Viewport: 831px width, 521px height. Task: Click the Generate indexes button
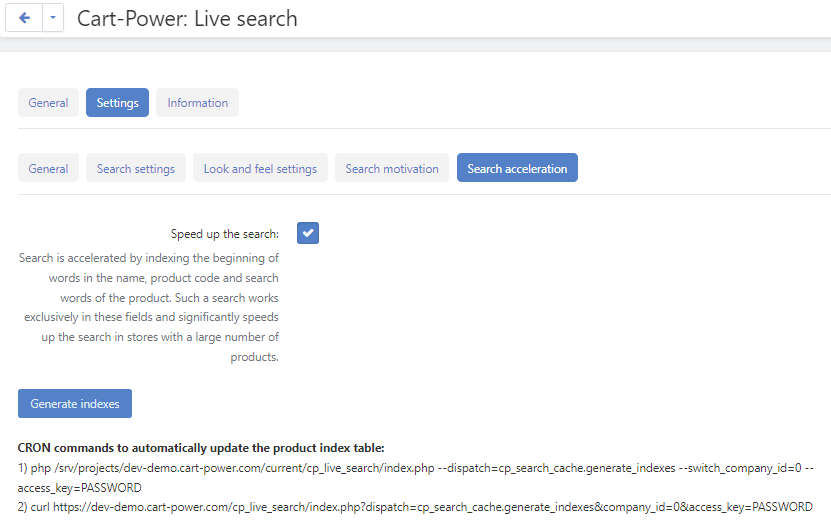(x=75, y=404)
